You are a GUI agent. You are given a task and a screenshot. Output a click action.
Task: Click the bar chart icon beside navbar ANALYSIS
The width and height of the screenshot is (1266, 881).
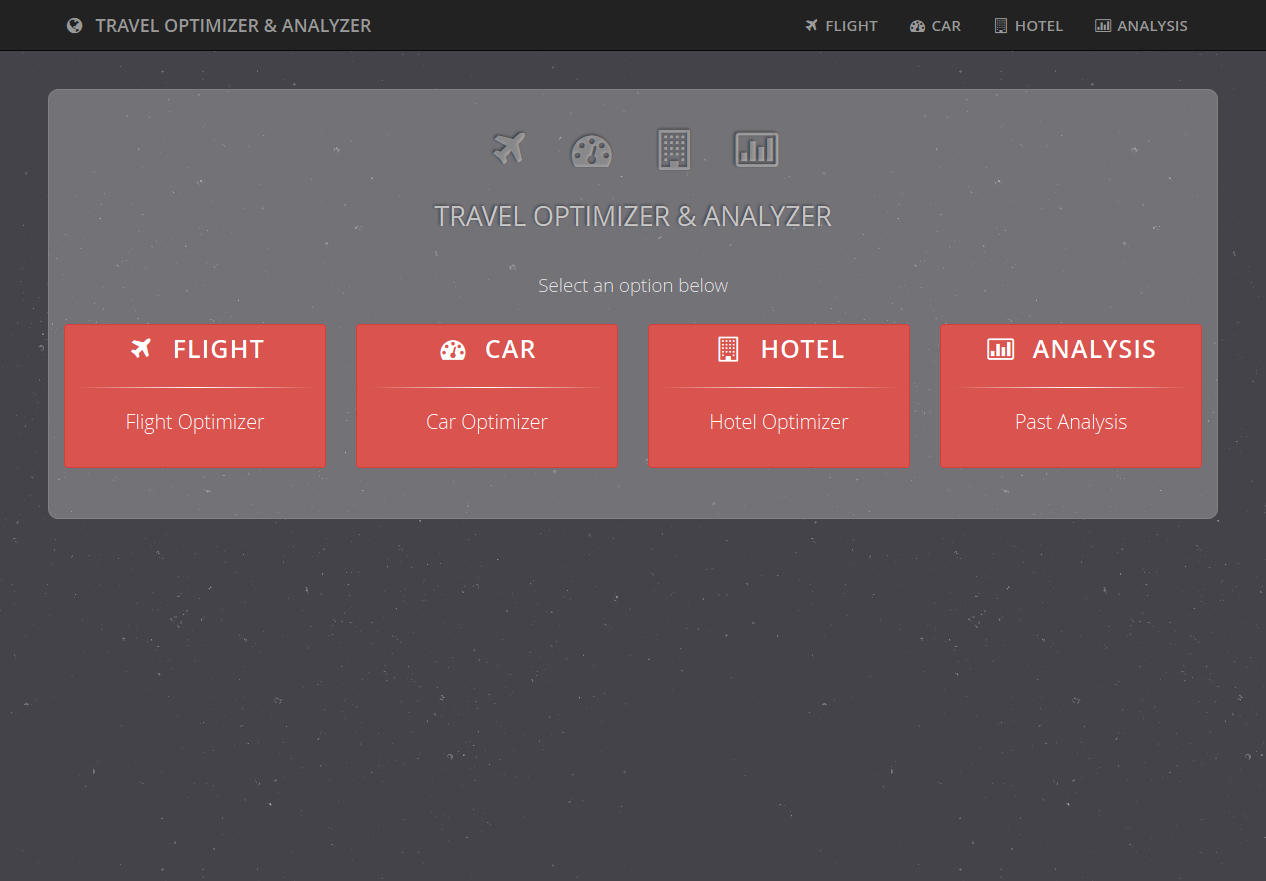click(1103, 26)
